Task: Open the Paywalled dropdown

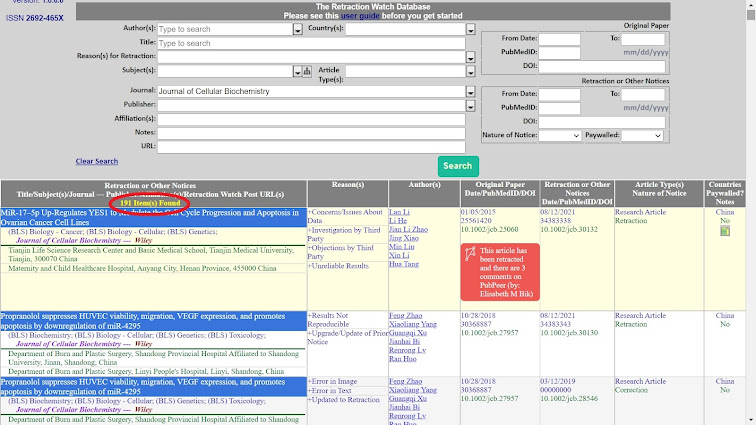Action: (643, 135)
